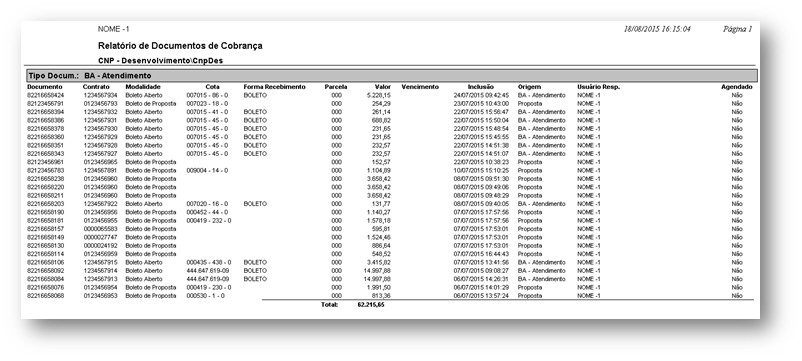Select cota value '000419 - 230 - 0'
The width and height of the screenshot is (802, 361).
tap(209, 287)
